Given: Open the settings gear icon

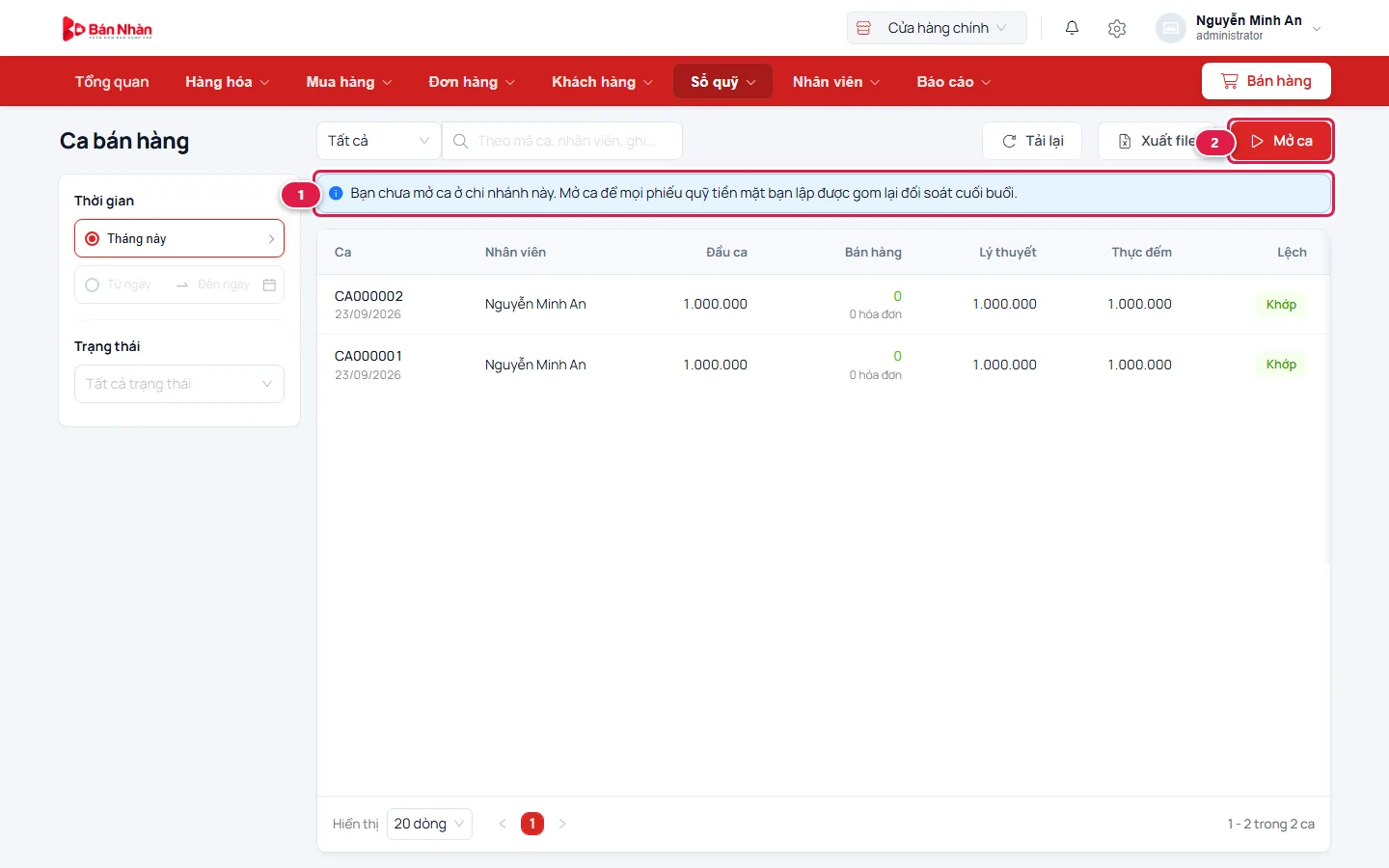Looking at the screenshot, I should [x=1117, y=28].
